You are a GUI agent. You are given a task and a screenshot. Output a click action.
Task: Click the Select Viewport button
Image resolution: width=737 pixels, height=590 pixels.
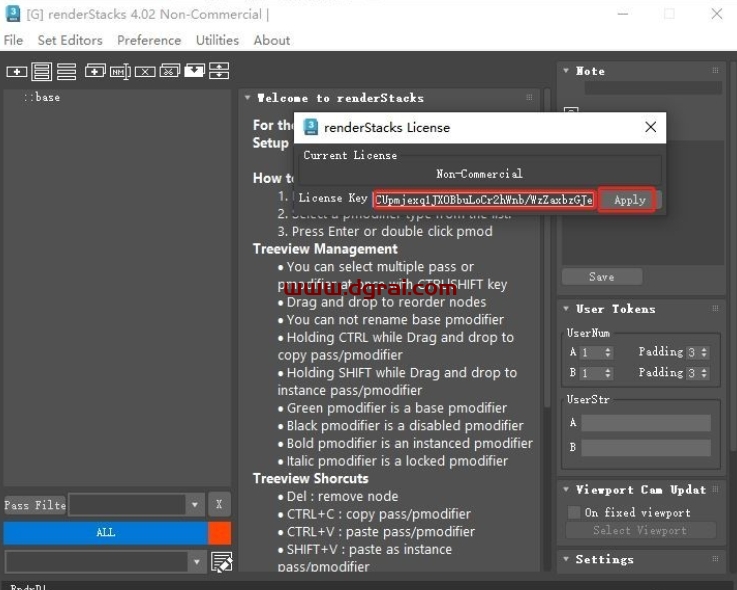coord(640,530)
